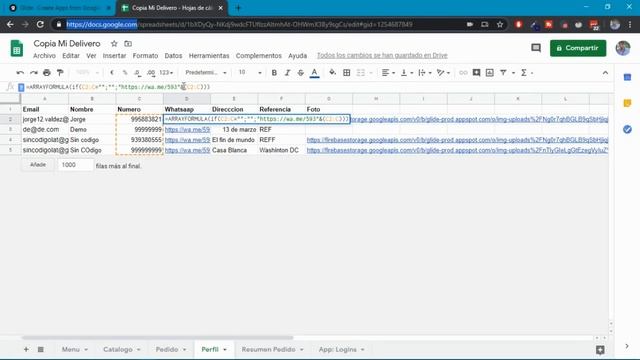Click the Redo icon in toolbar
The width and height of the screenshot is (640, 360).
(x=33, y=73)
